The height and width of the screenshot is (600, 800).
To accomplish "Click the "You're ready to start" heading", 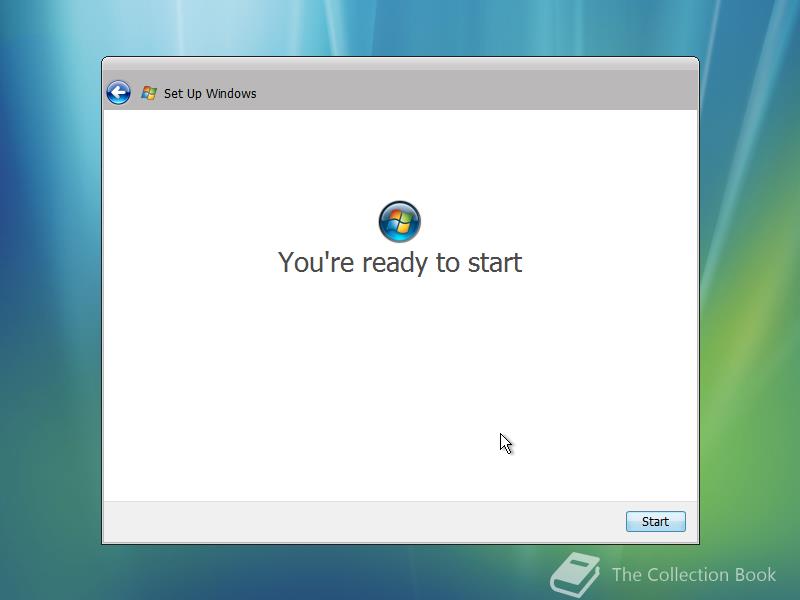I will tap(400, 263).
